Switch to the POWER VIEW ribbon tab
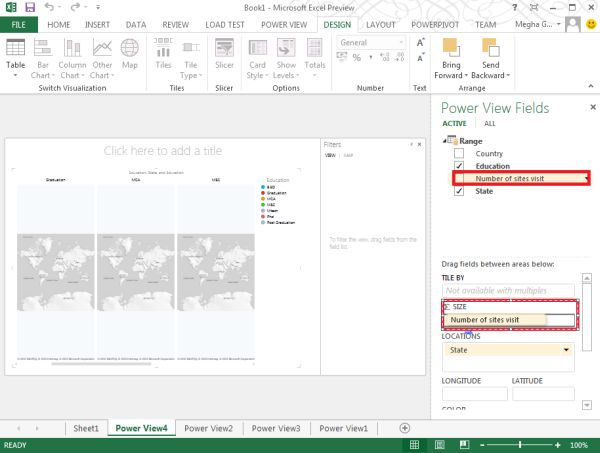 coord(284,24)
